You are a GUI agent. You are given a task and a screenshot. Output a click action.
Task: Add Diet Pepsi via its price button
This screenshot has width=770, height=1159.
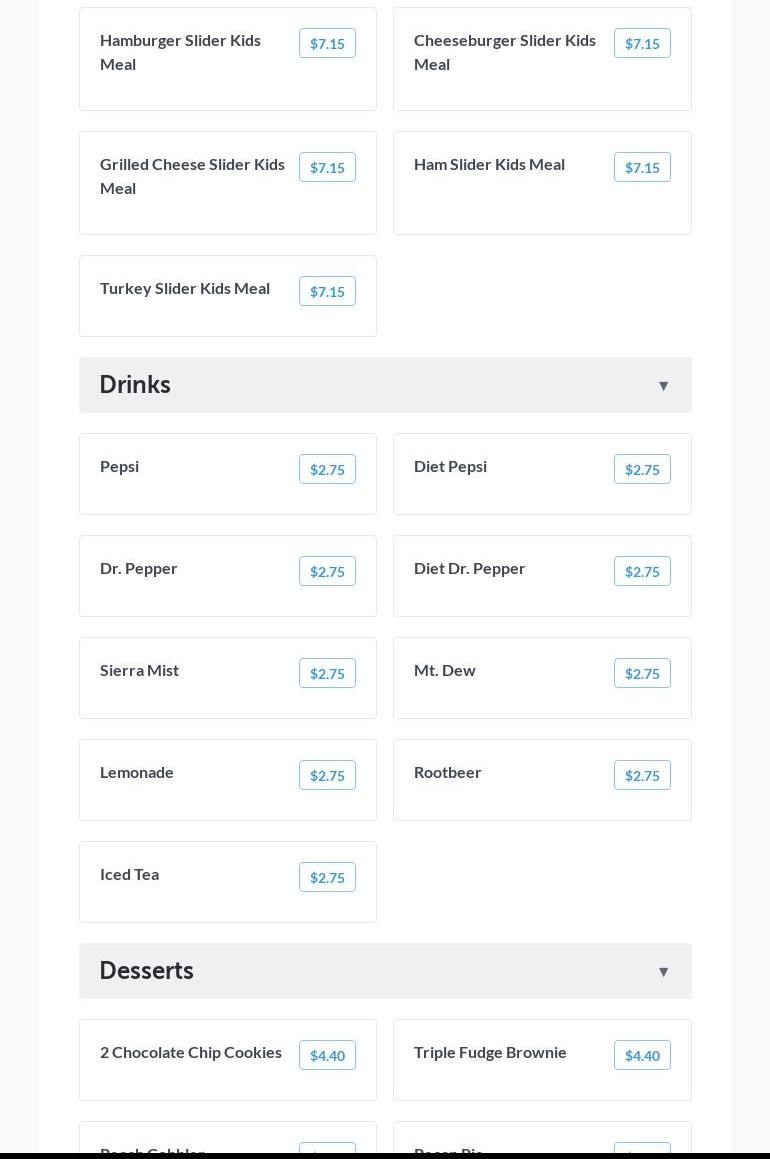pos(642,469)
